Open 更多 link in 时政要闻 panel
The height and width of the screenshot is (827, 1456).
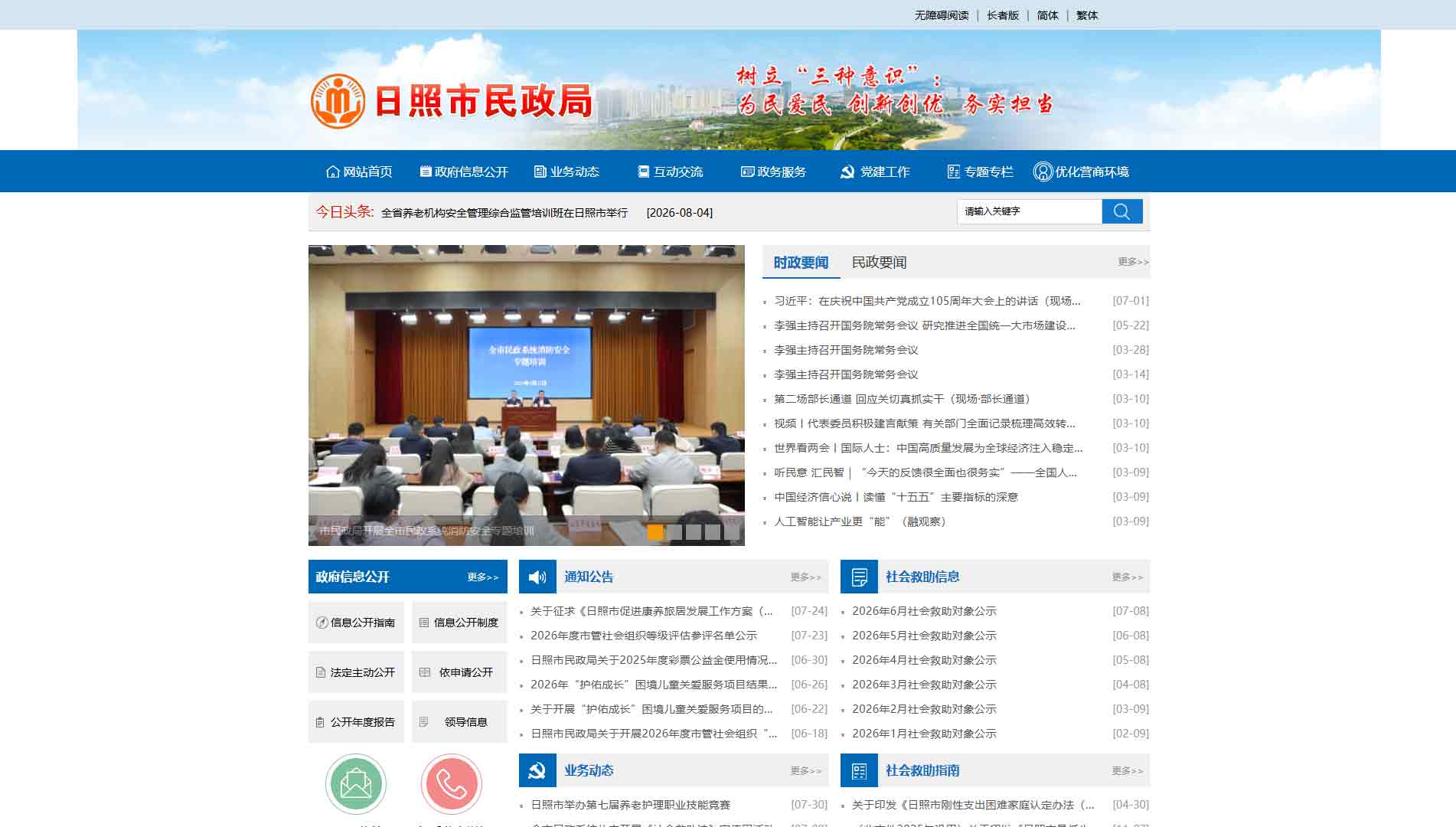click(1133, 262)
